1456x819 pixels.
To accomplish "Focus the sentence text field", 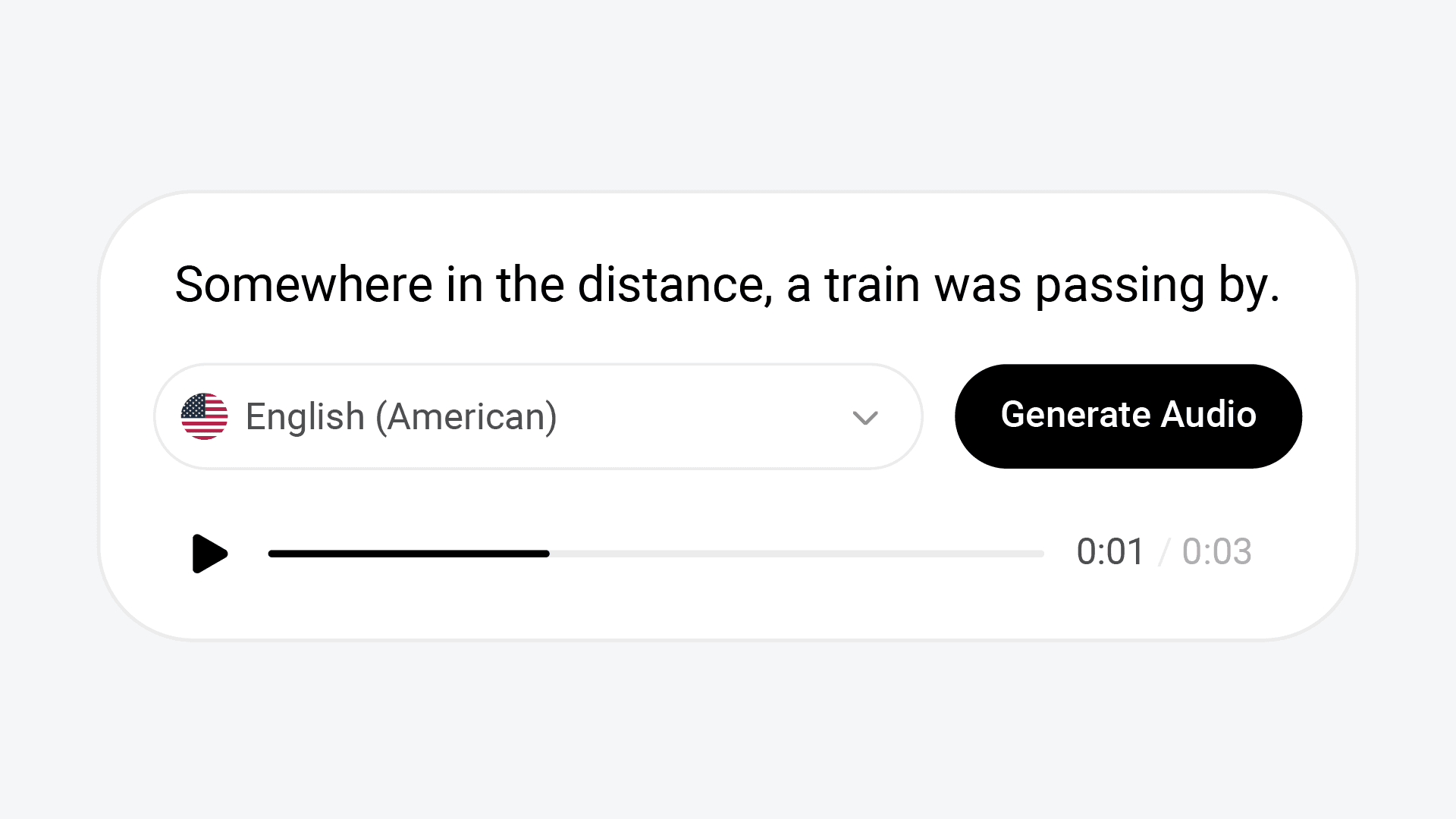I will coord(726,285).
